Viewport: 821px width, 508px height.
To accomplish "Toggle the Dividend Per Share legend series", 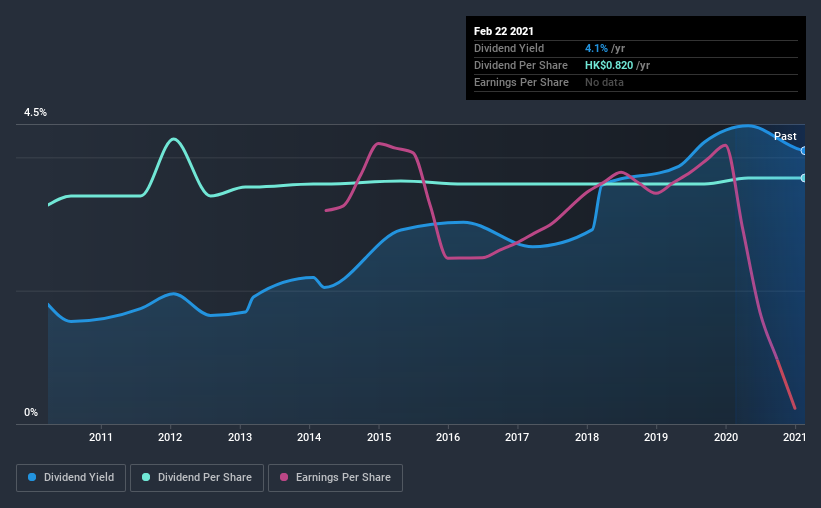I will click(197, 478).
